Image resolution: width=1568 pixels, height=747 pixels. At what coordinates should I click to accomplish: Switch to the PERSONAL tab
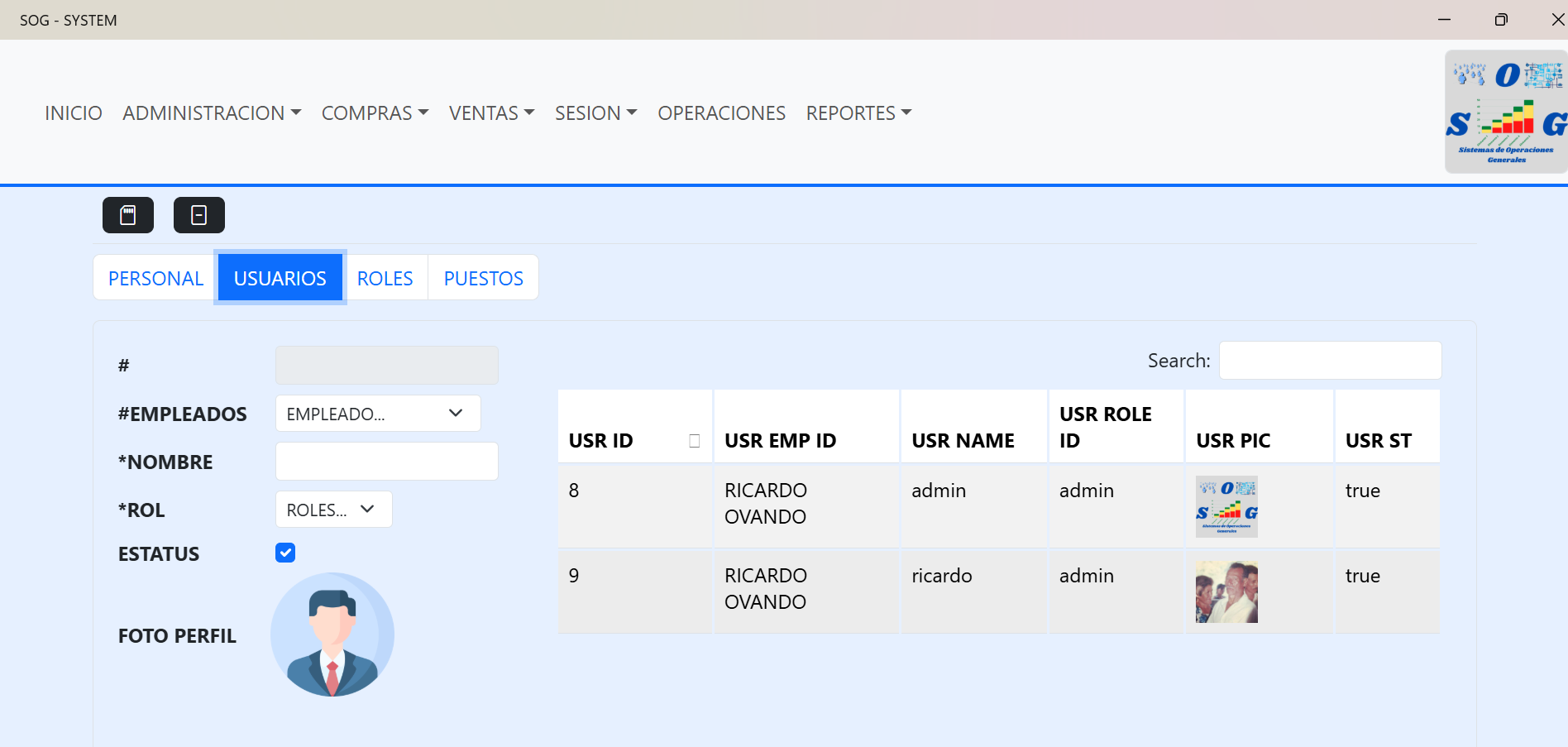pos(155,278)
